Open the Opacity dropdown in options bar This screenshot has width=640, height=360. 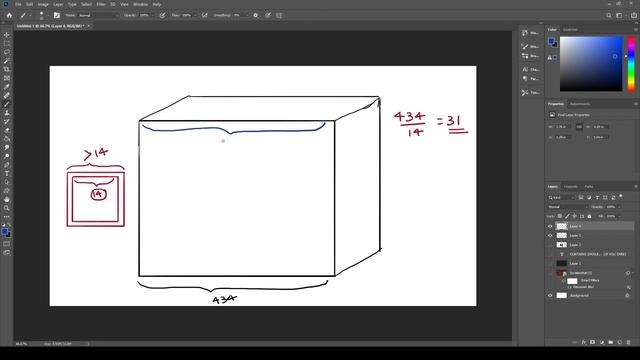(x=152, y=16)
